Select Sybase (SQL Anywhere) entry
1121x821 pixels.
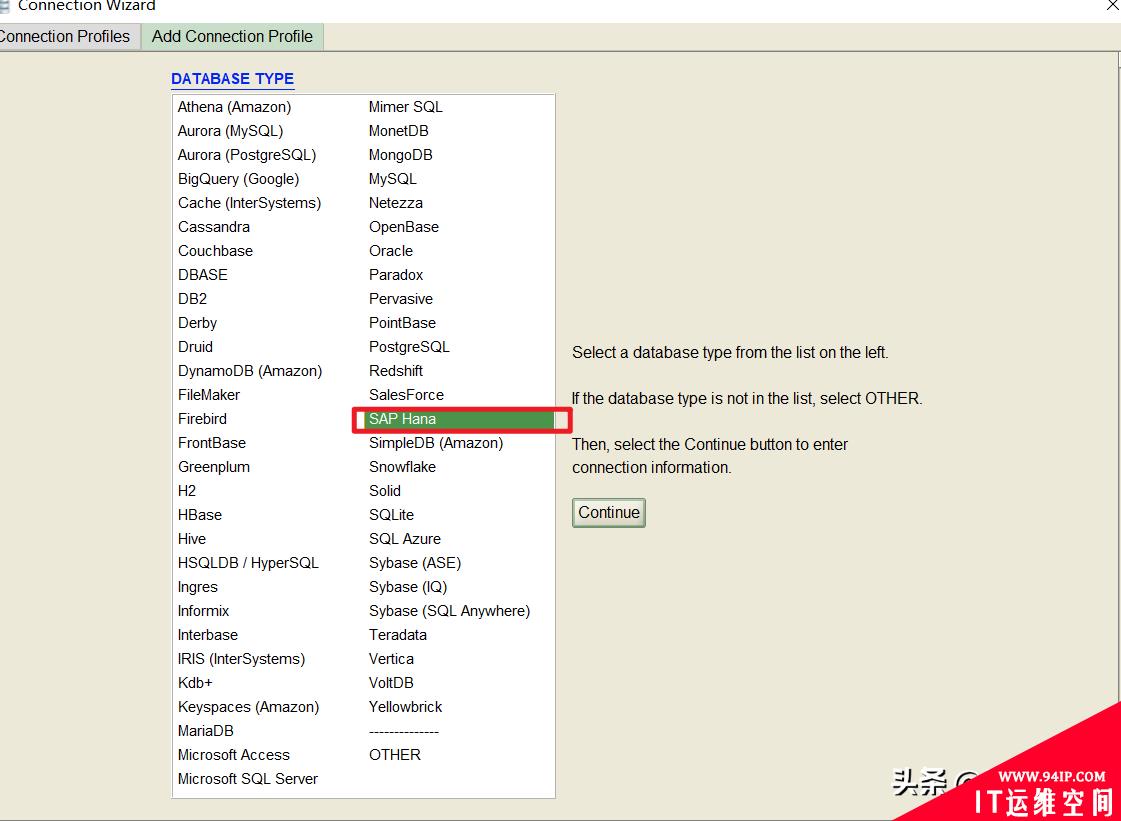(x=449, y=611)
